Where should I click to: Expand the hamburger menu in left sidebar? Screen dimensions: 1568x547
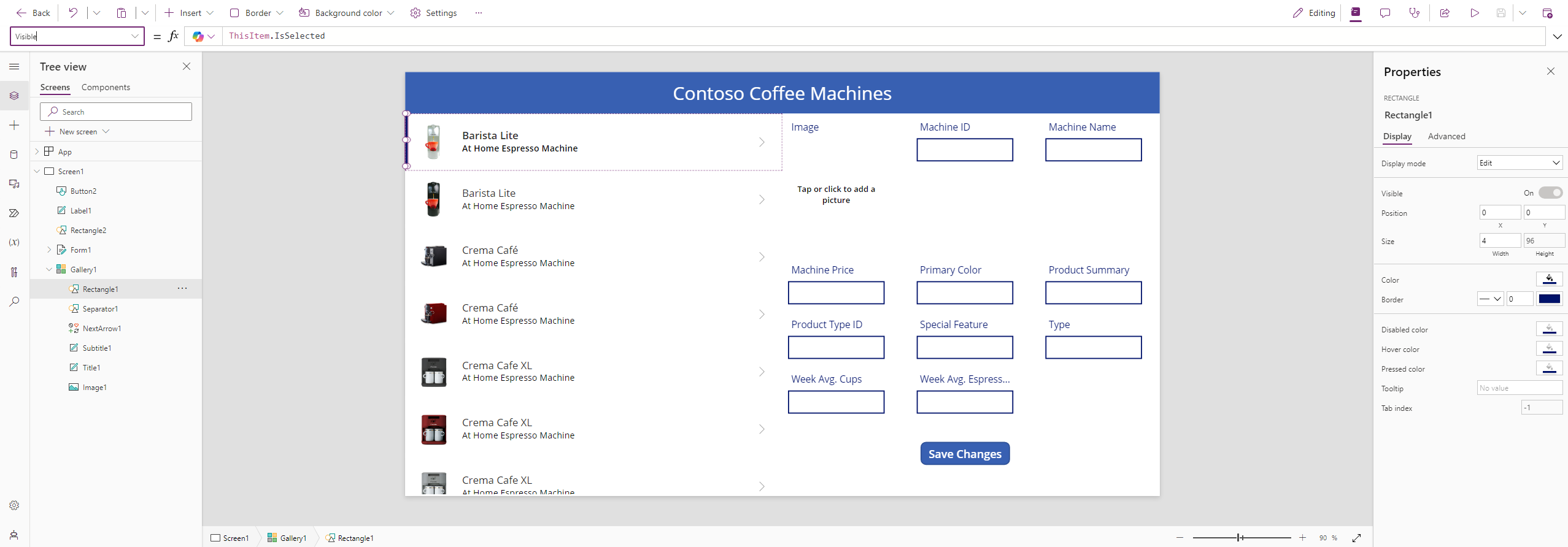click(14, 66)
